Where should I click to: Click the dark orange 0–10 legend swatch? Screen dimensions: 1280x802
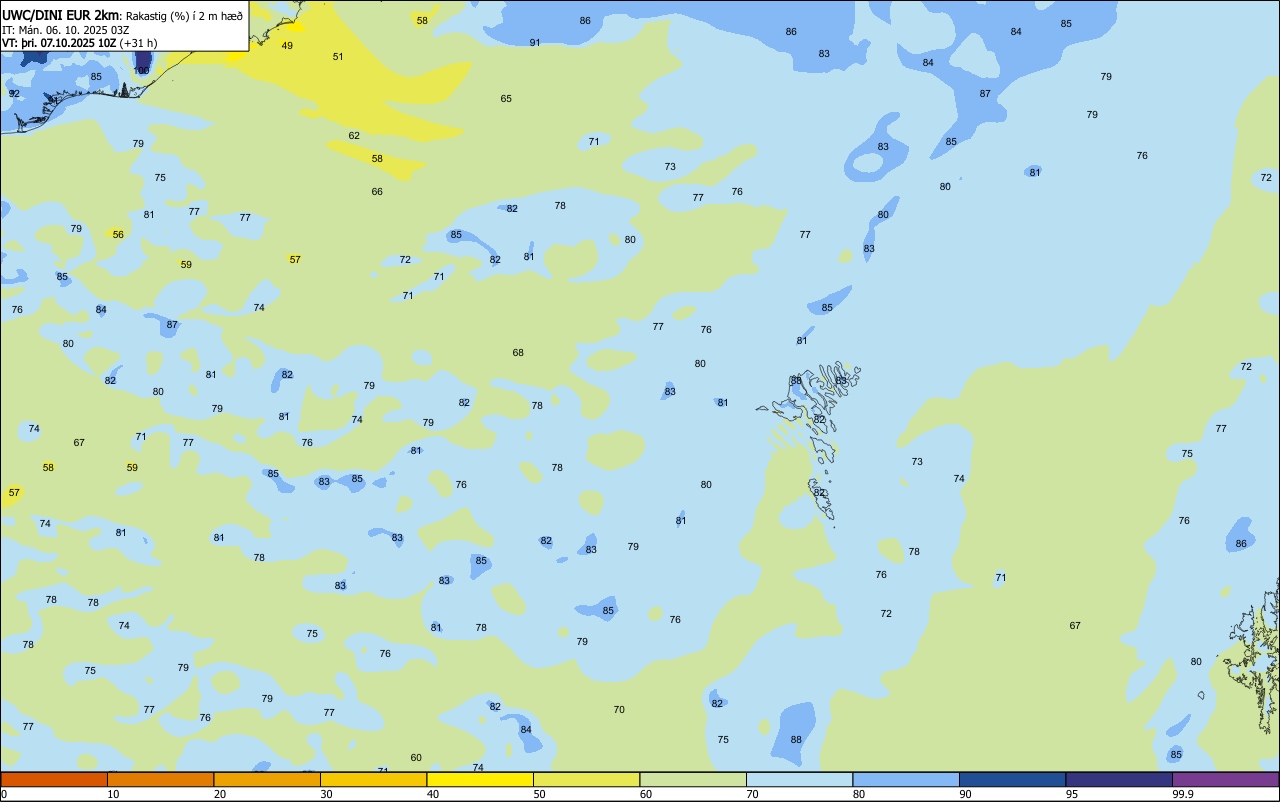point(54,779)
